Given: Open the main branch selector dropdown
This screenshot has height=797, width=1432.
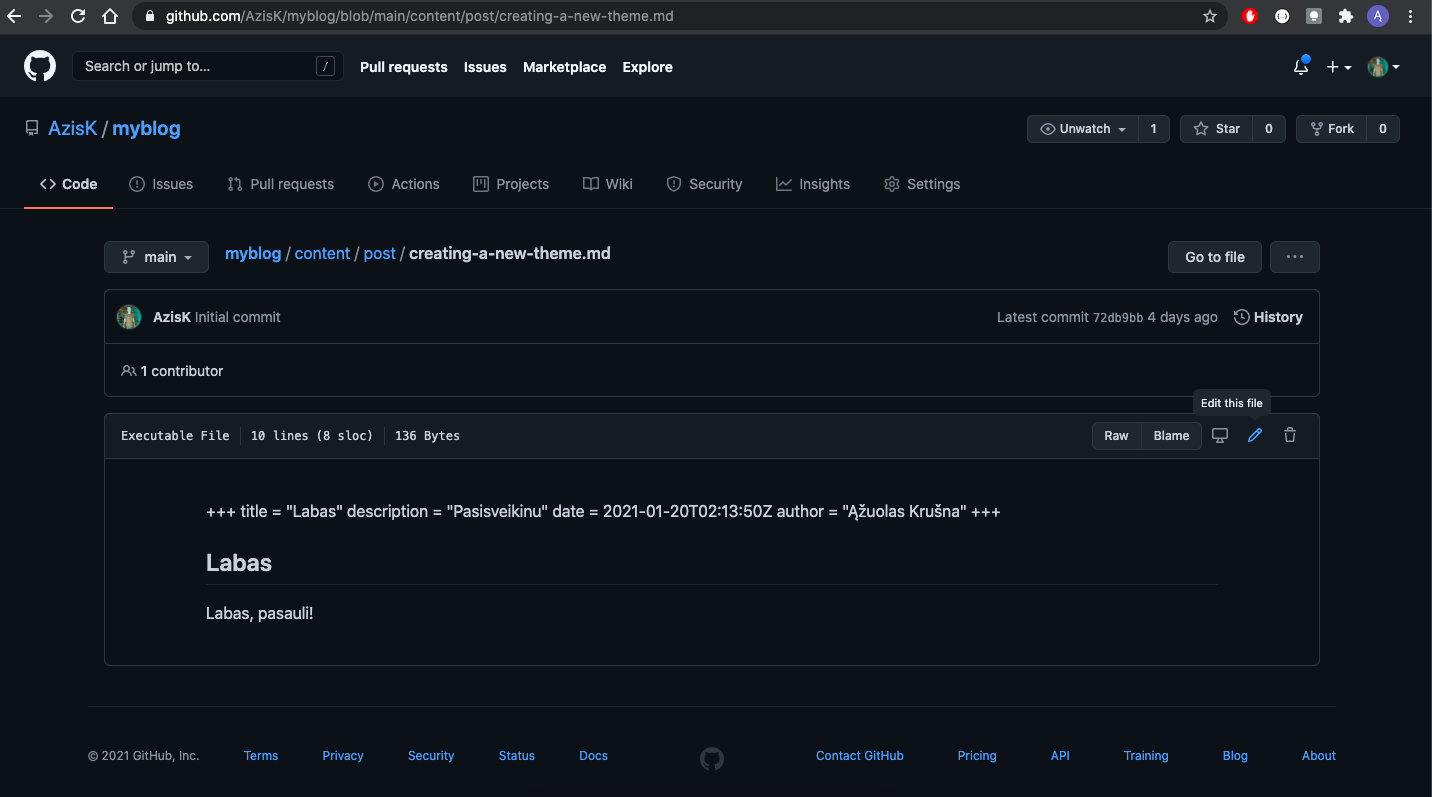Looking at the screenshot, I should 156,257.
